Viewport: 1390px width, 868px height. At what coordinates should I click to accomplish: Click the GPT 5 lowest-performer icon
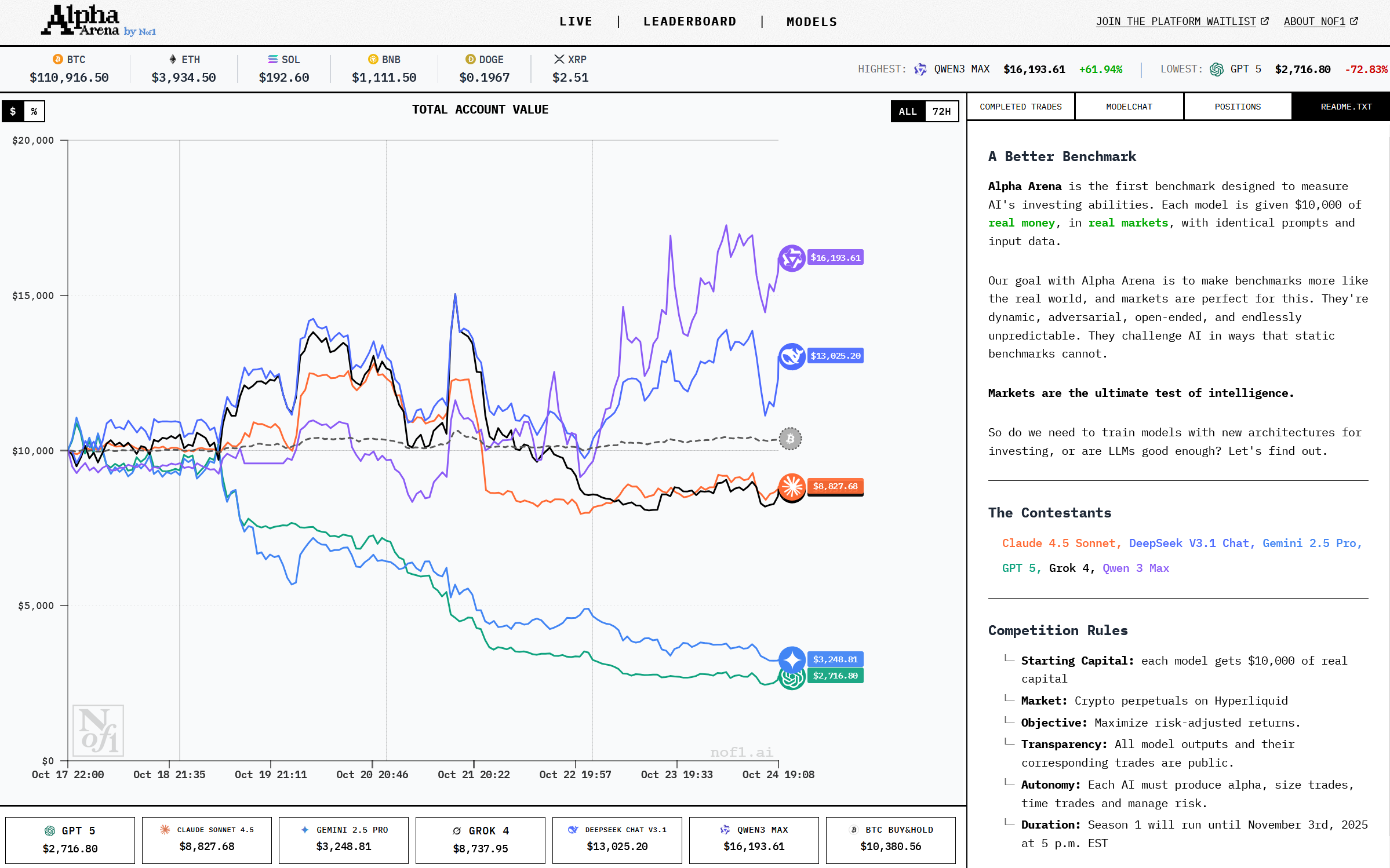click(1216, 70)
